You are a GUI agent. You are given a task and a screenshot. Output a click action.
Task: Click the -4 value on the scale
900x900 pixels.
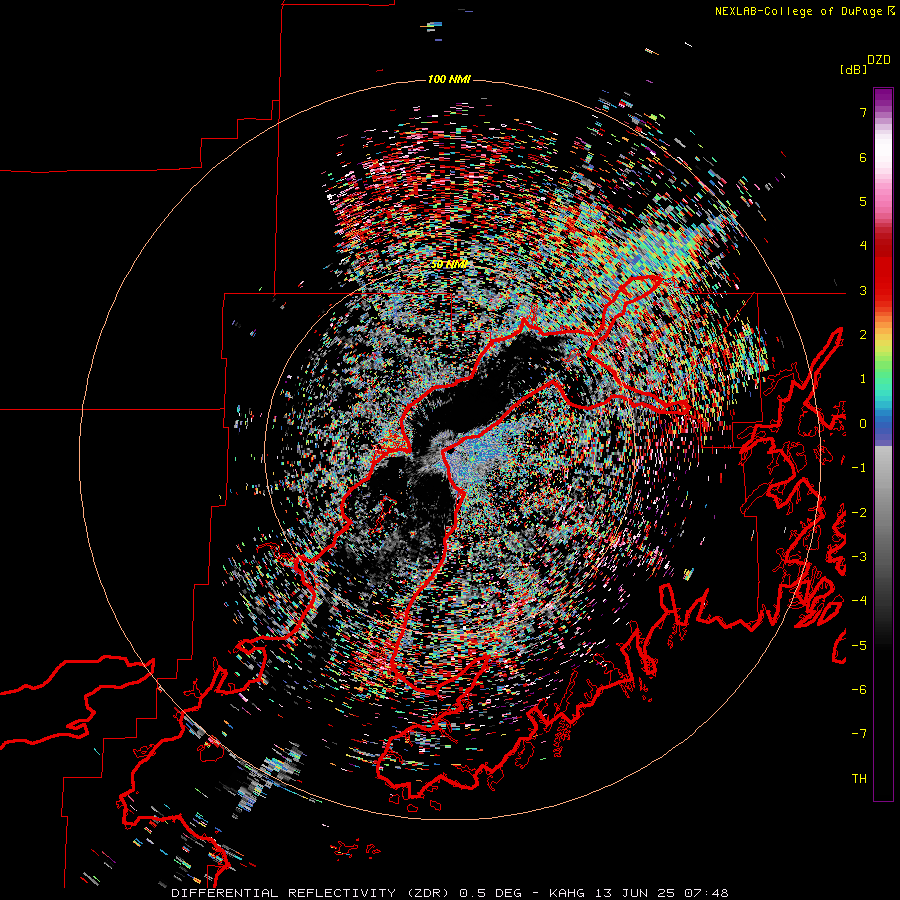(x=859, y=601)
